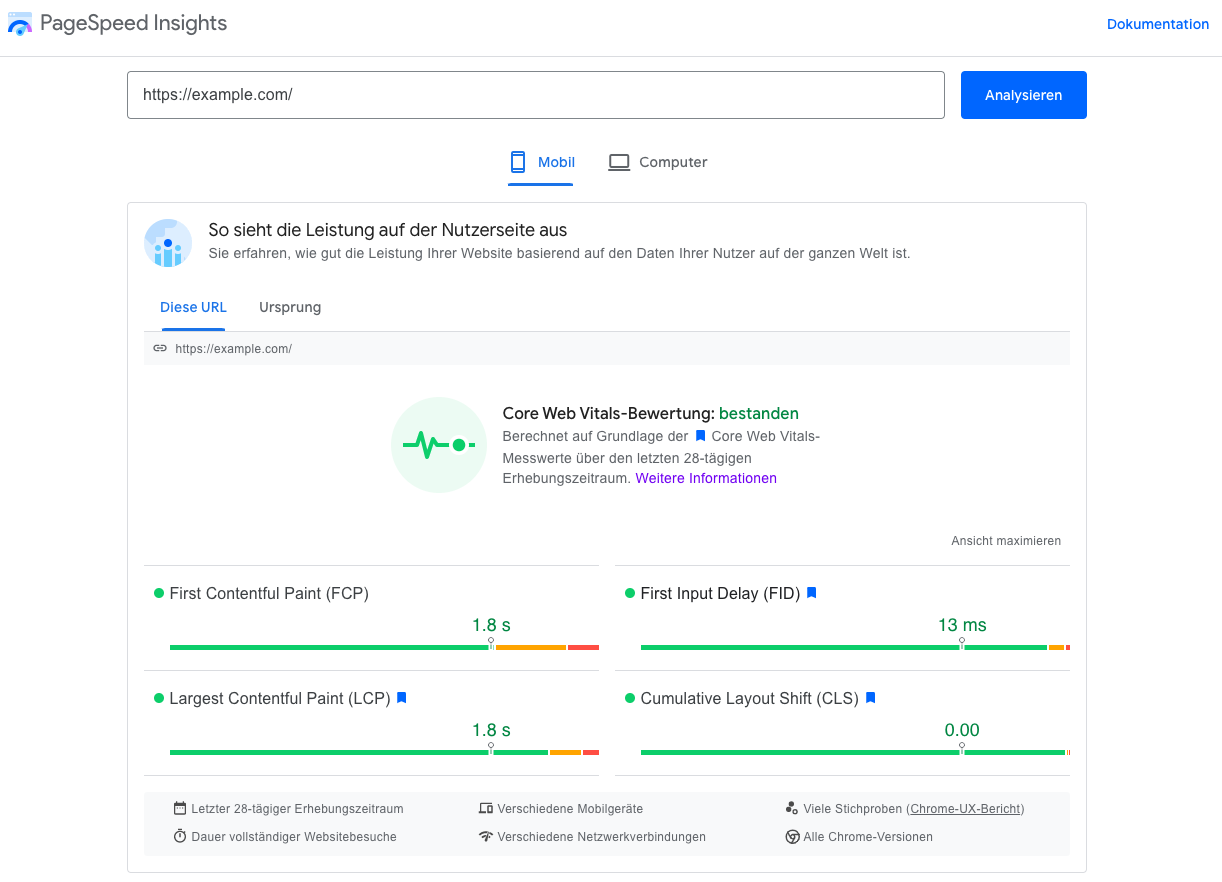Image resolution: width=1222 pixels, height=882 pixels.
Task: Click the link chain icon beside the URL
Action: click(160, 349)
